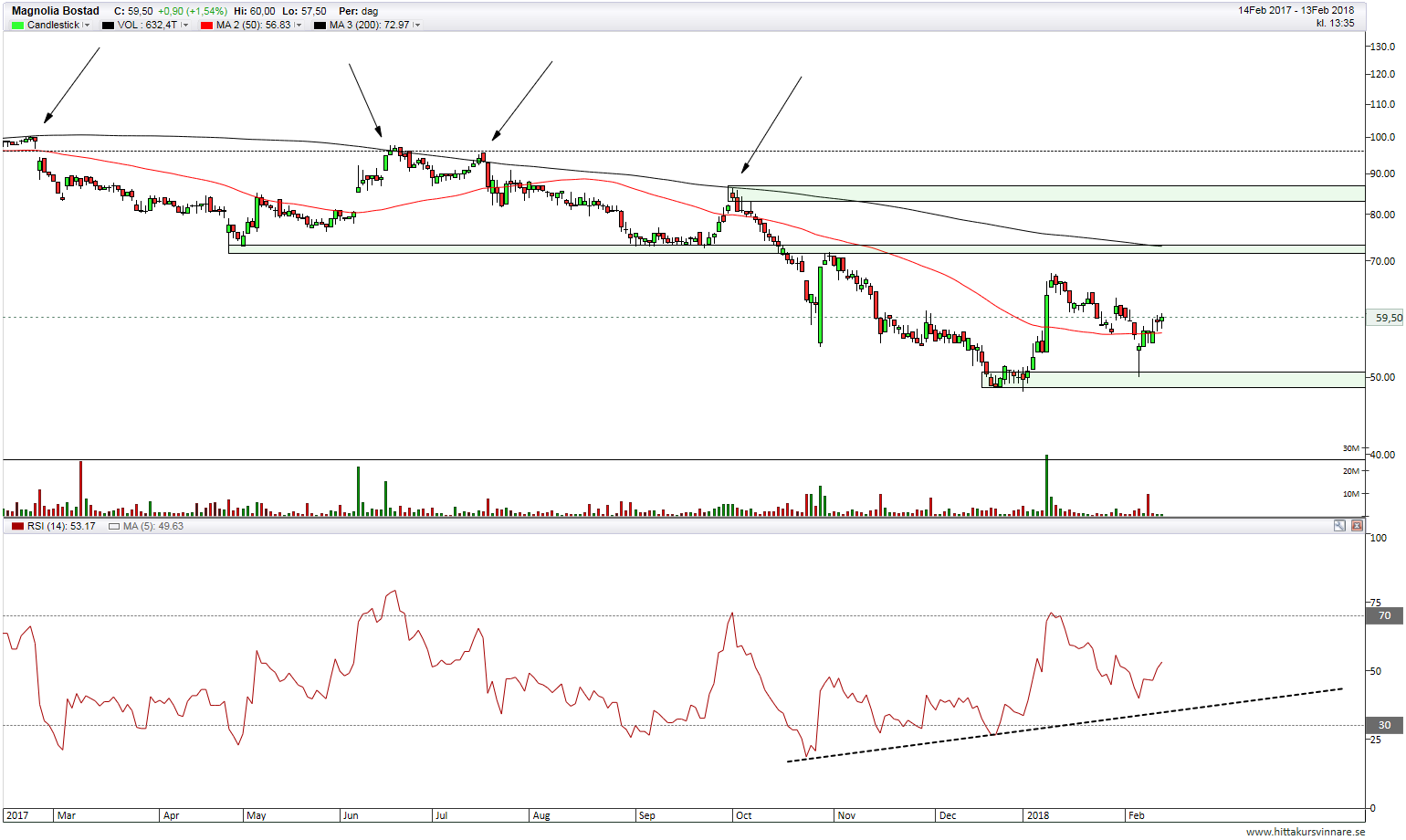This screenshot has width=1406, height=840.
Task: Click the RSI 30 oversold level marker
Action: pos(1384,725)
